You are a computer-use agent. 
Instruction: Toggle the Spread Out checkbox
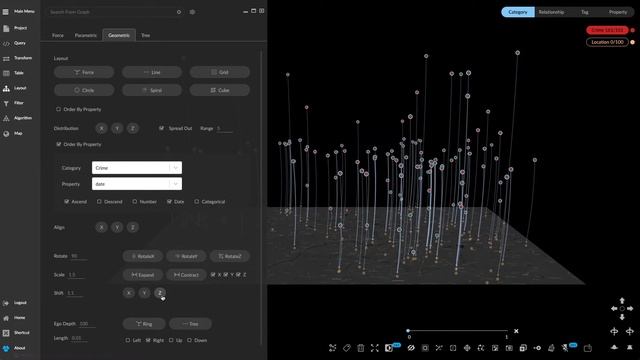162,128
